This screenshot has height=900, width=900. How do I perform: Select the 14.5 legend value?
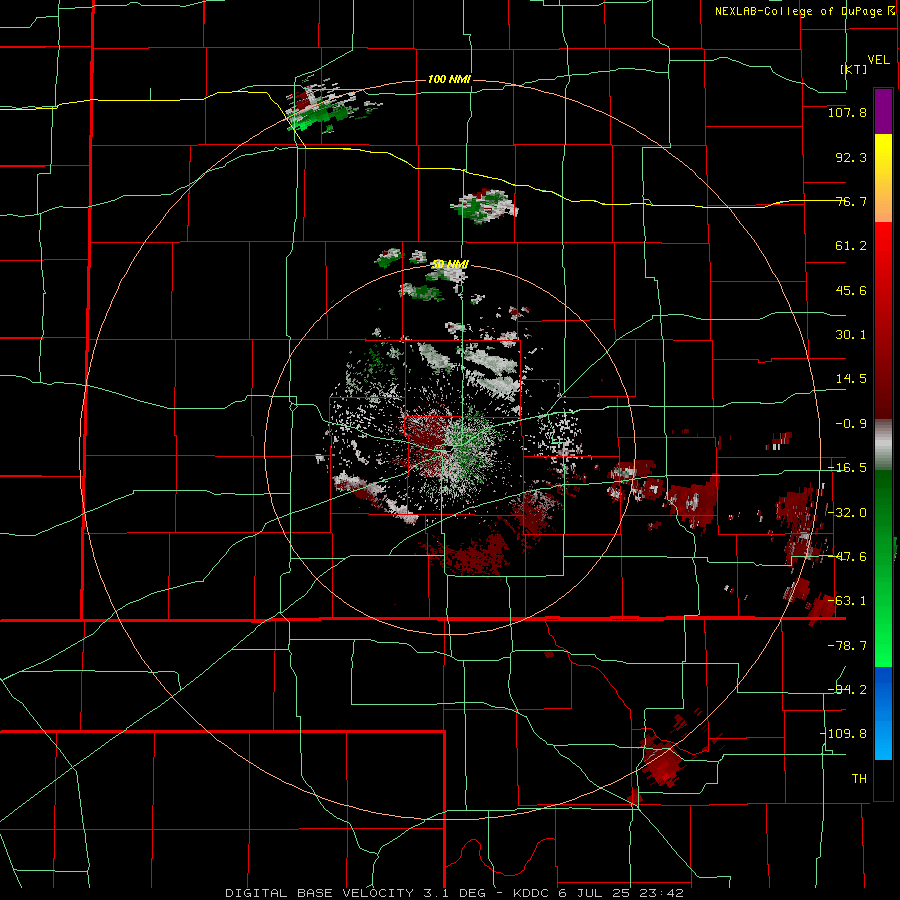pos(851,379)
